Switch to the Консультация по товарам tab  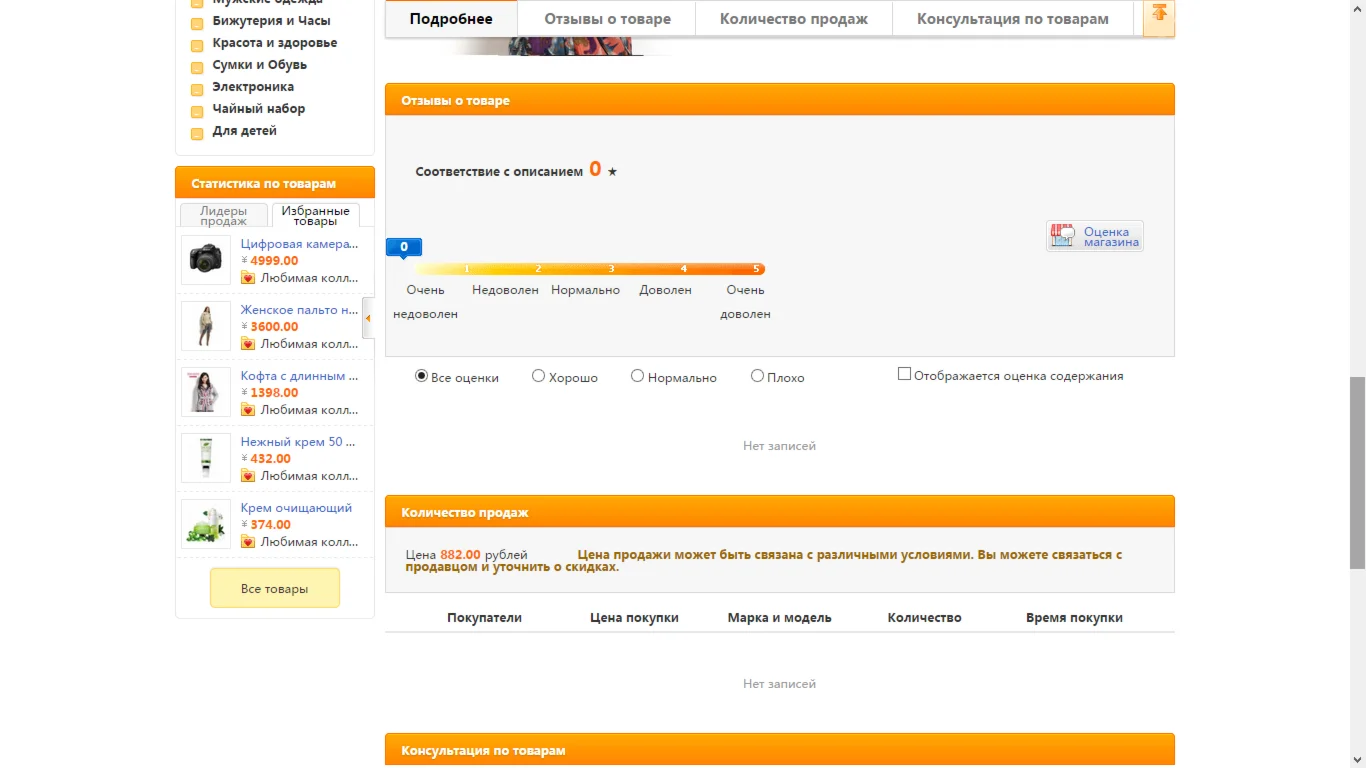[1012, 19]
